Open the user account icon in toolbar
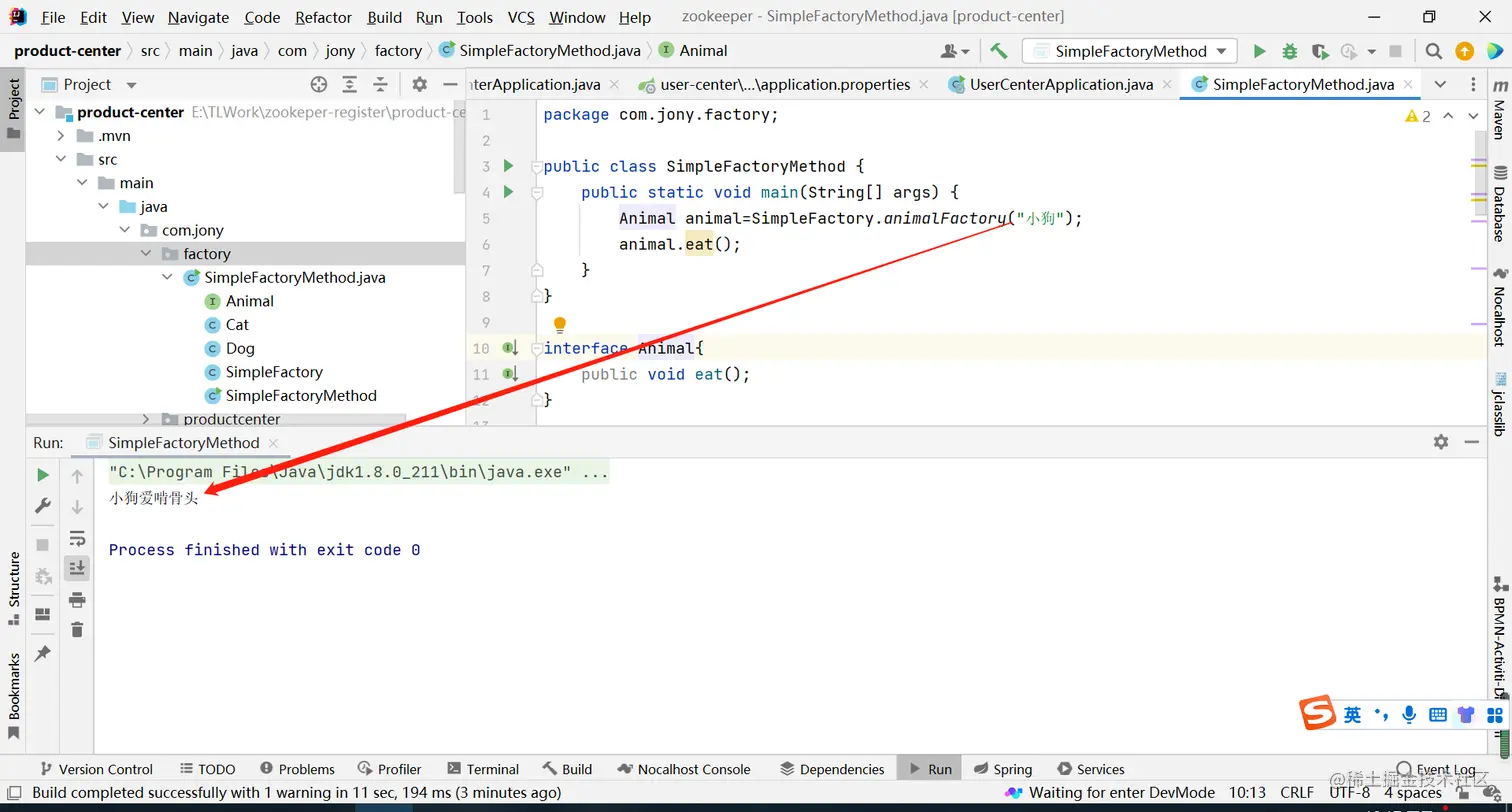 pos(954,51)
